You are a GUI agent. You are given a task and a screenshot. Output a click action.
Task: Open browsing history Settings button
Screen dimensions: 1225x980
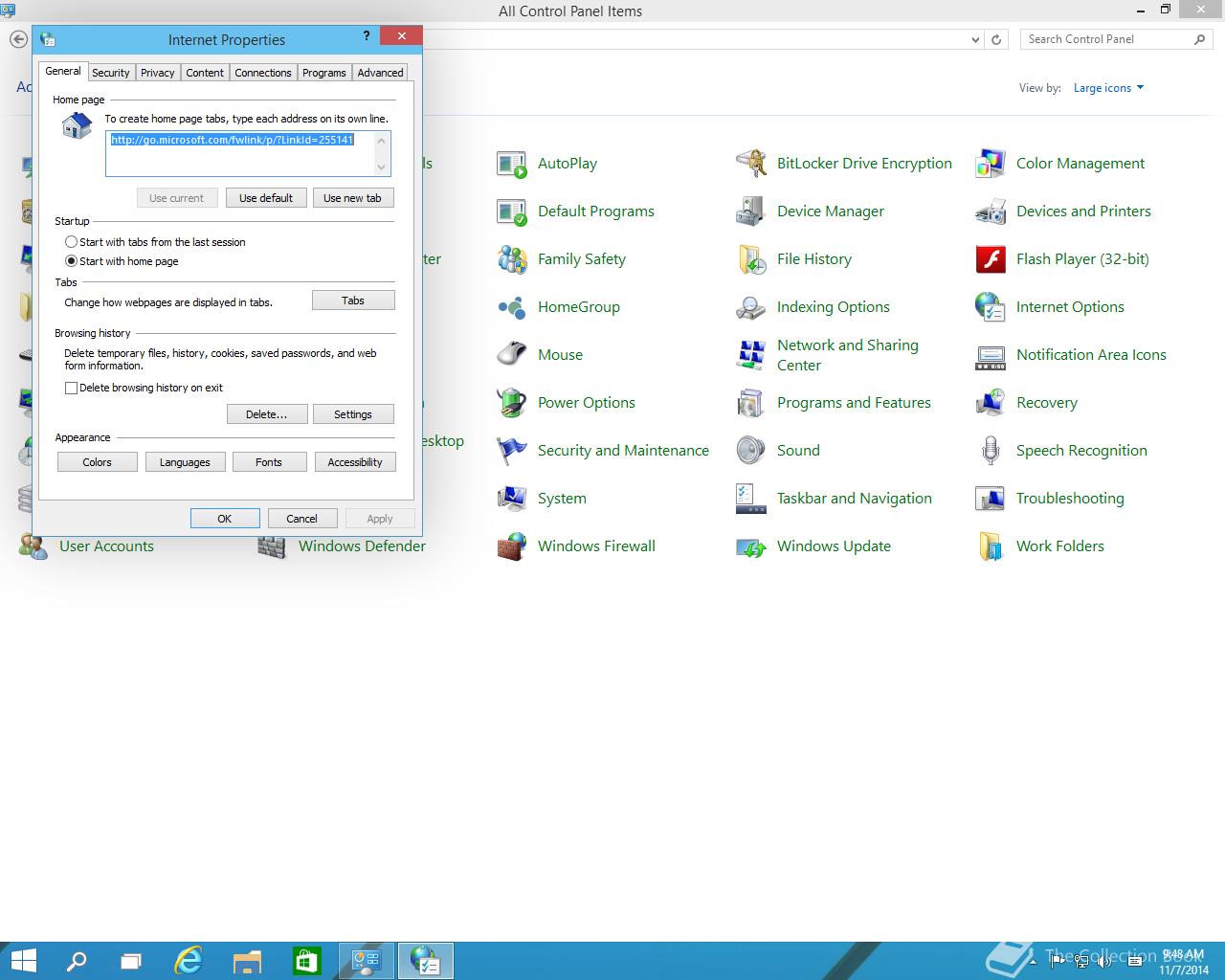tap(353, 414)
